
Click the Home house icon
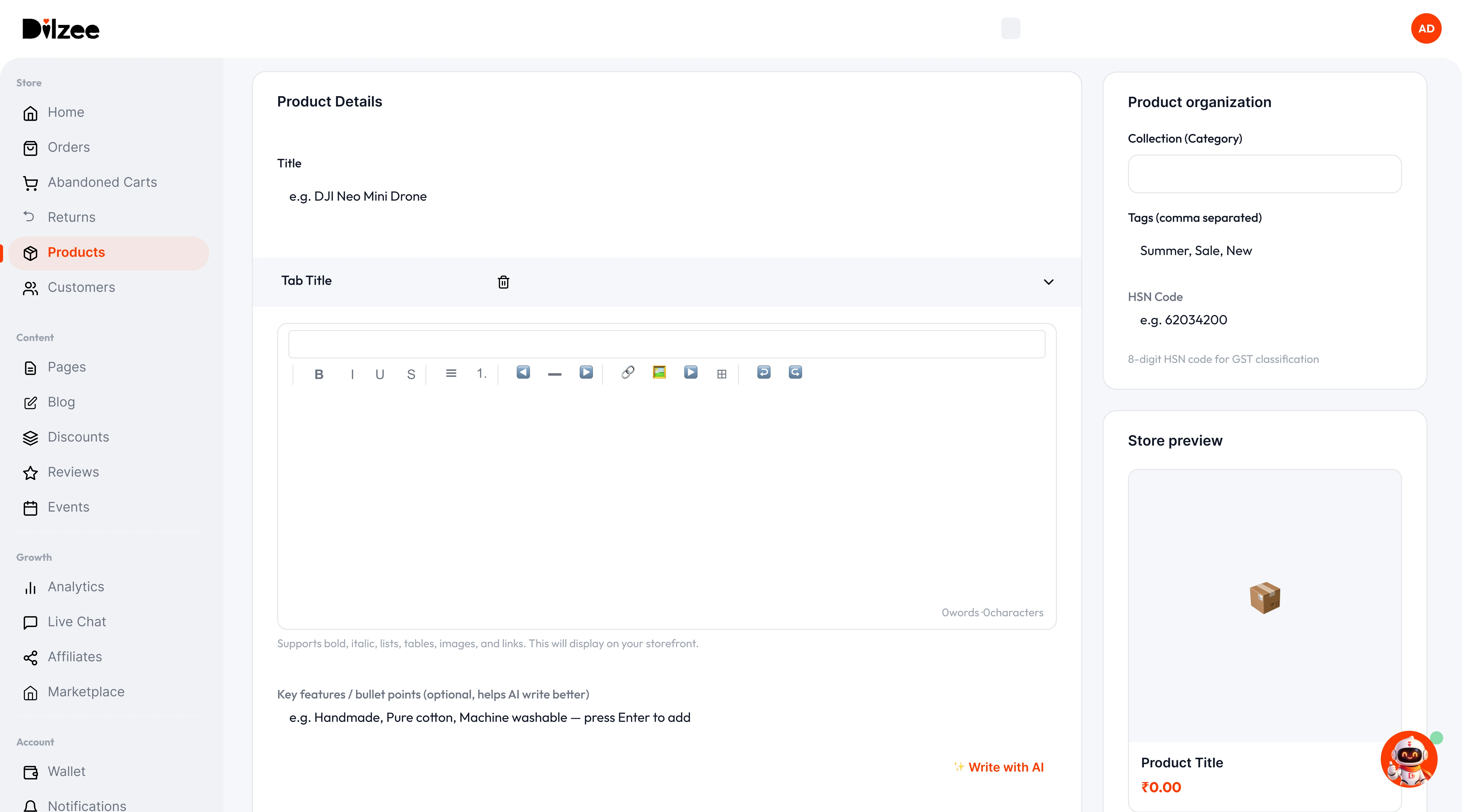(x=31, y=113)
